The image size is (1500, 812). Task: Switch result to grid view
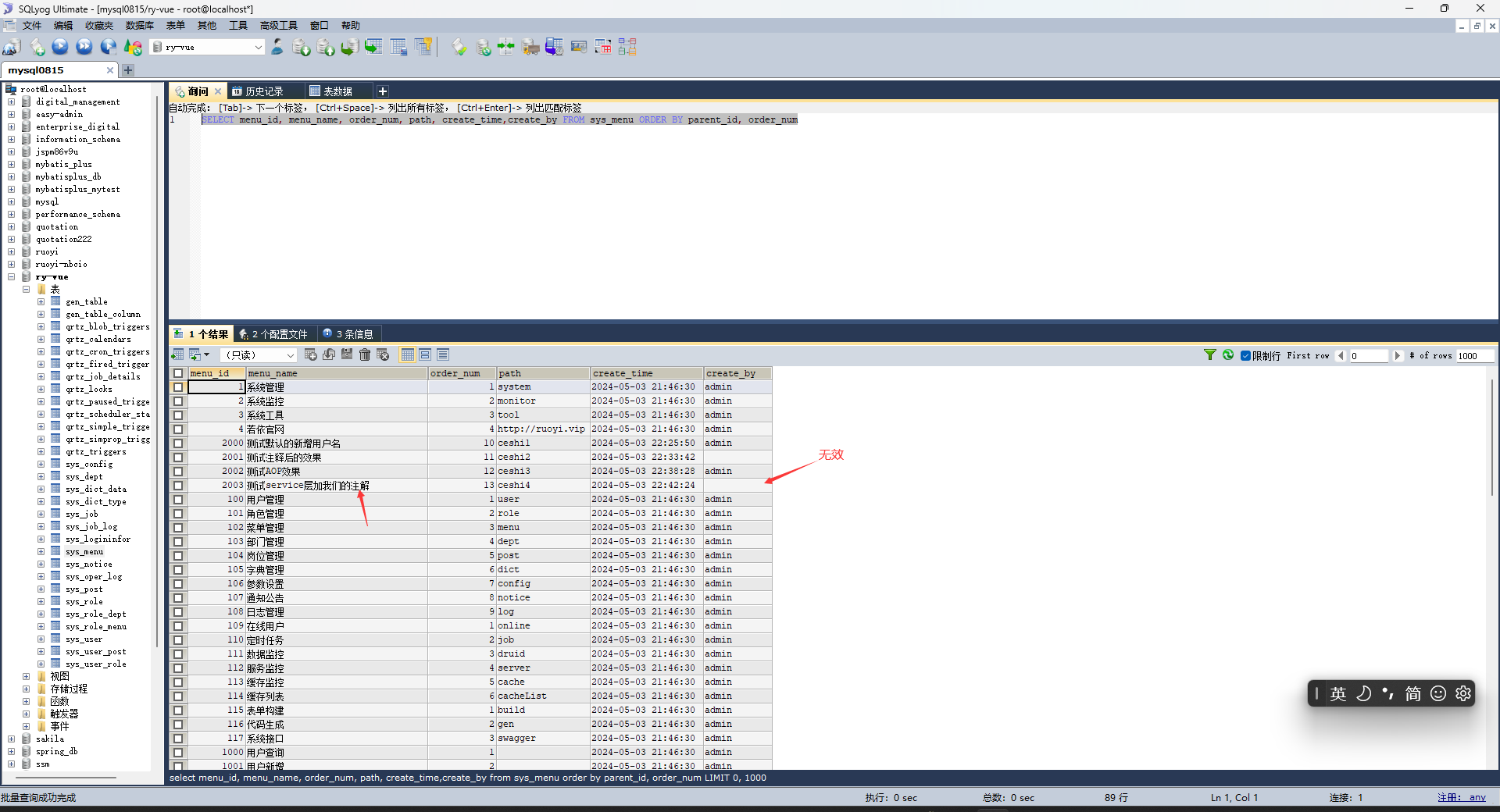(x=407, y=355)
